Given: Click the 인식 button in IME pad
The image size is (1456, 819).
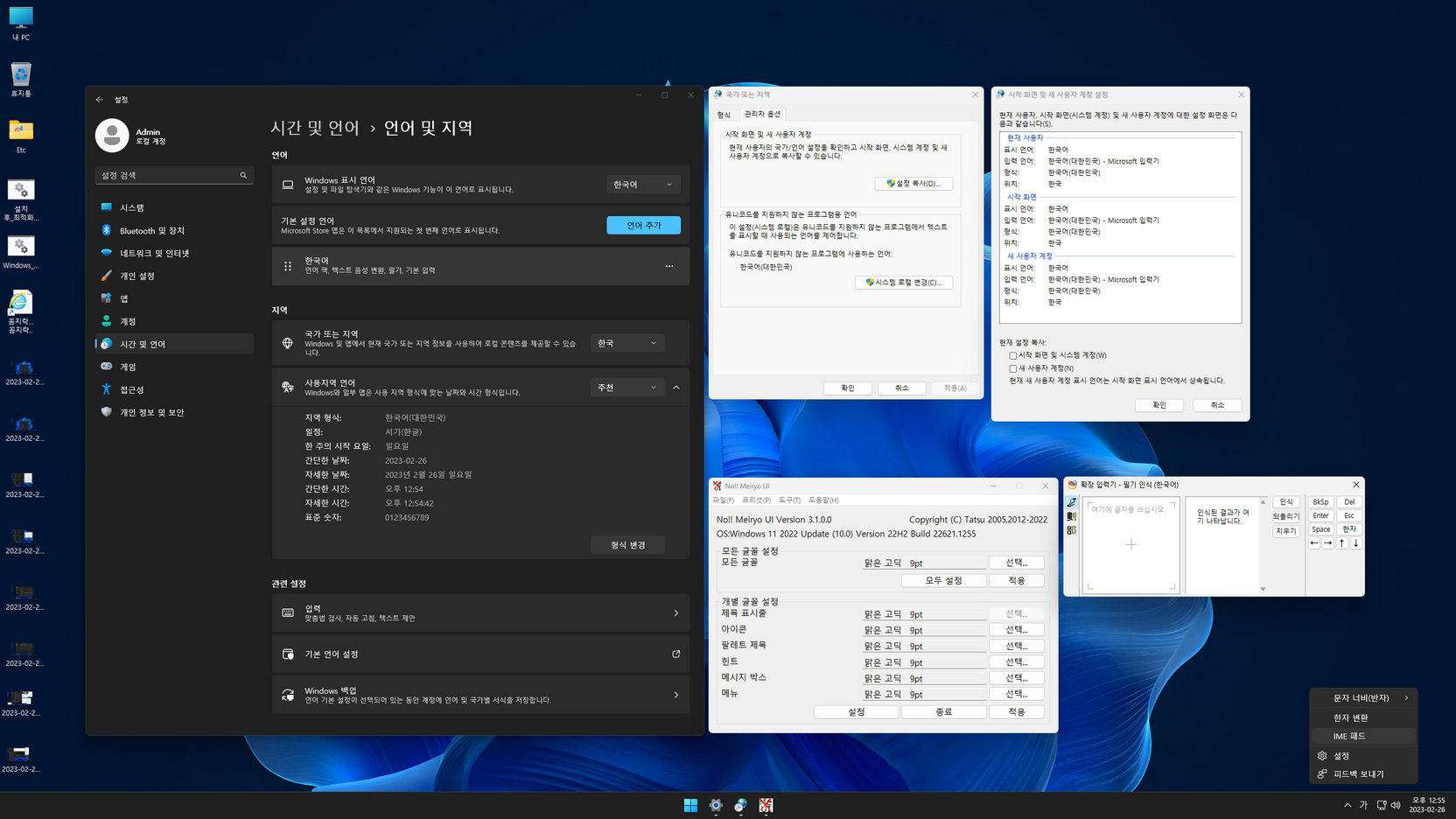Looking at the screenshot, I should pyautogui.click(x=1285, y=502).
